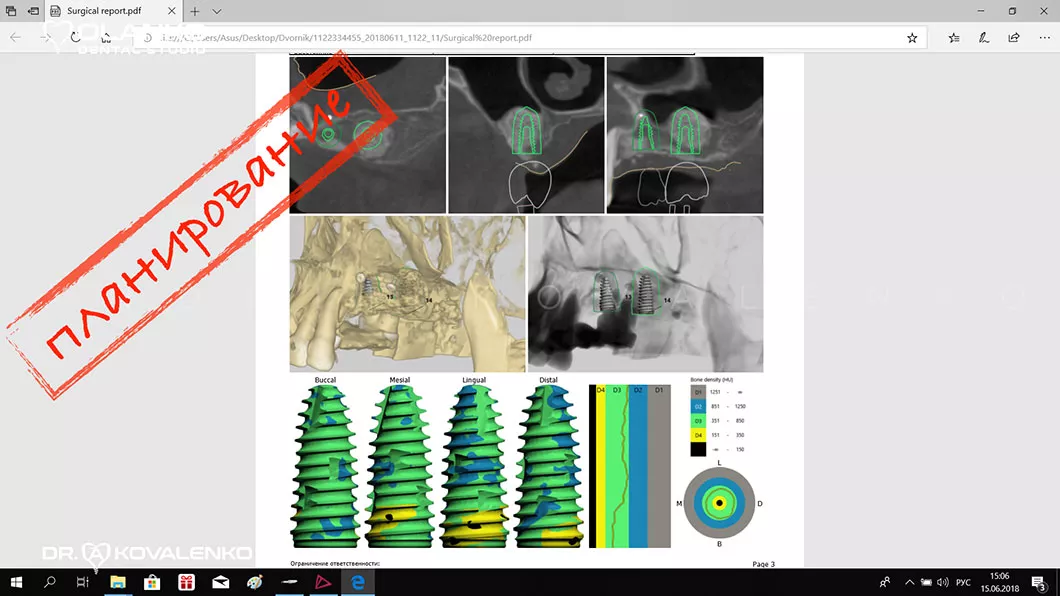Go back using the browser back arrow

tap(16, 38)
